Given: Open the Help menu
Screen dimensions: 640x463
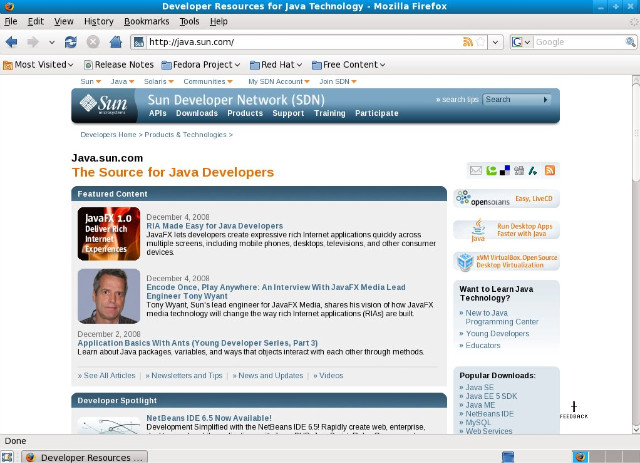Looking at the screenshot, I should [219, 21].
